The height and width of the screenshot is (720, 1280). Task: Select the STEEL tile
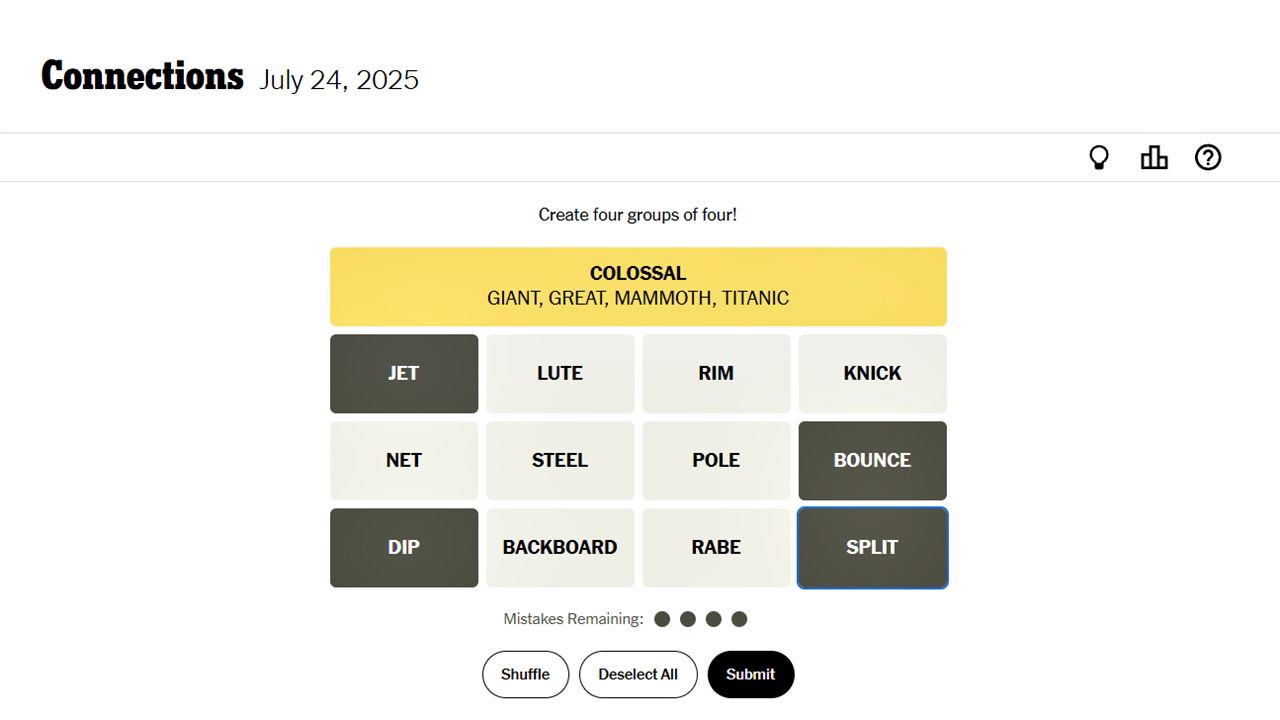click(560, 460)
